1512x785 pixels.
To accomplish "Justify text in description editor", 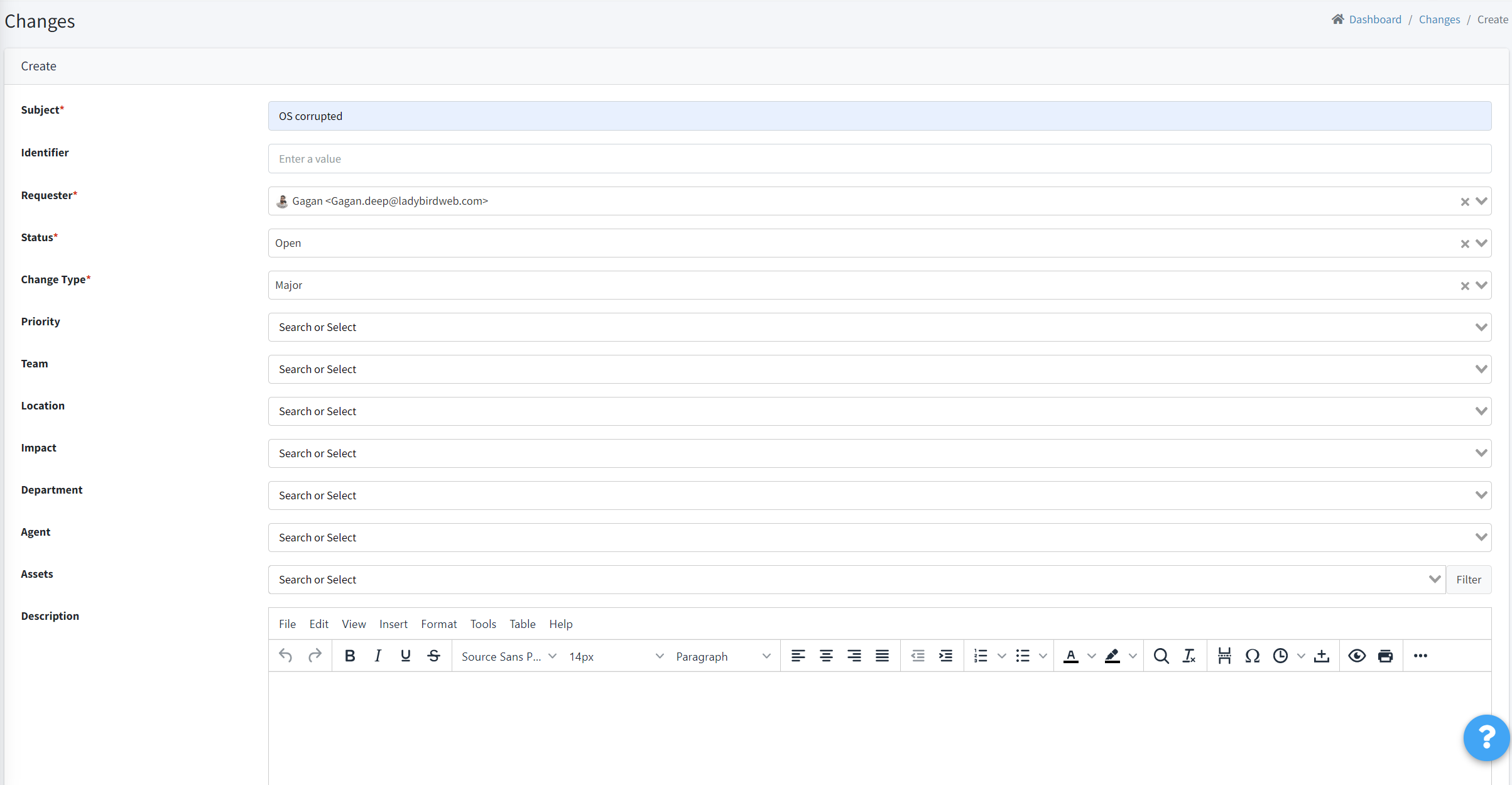I will pyautogui.click(x=882, y=656).
